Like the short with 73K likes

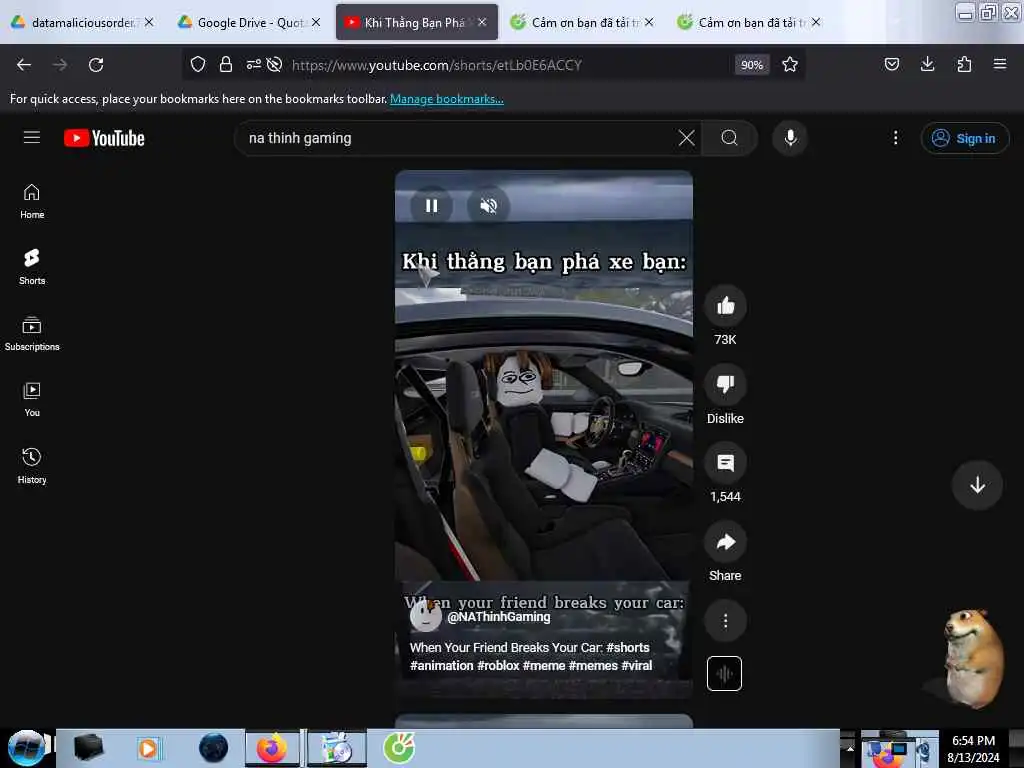click(725, 306)
